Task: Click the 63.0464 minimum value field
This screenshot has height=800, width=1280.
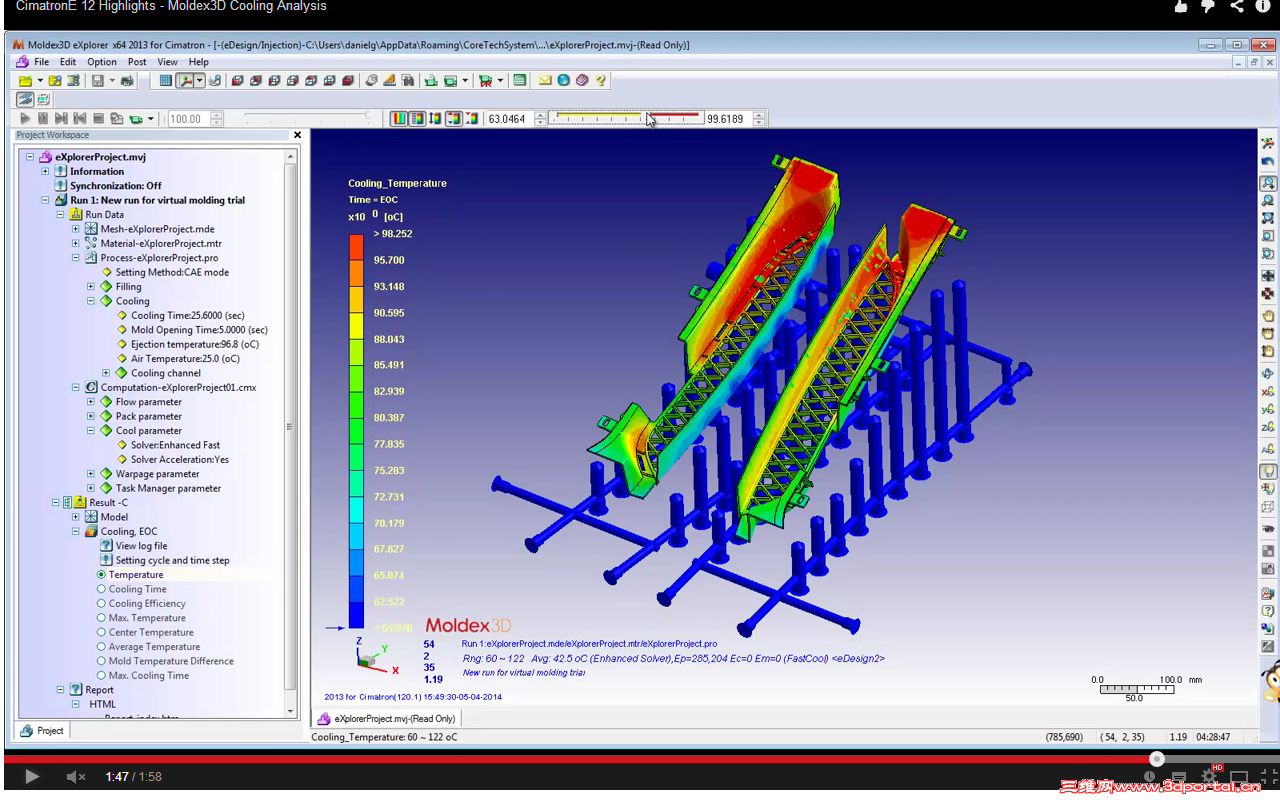Action: 509,119
